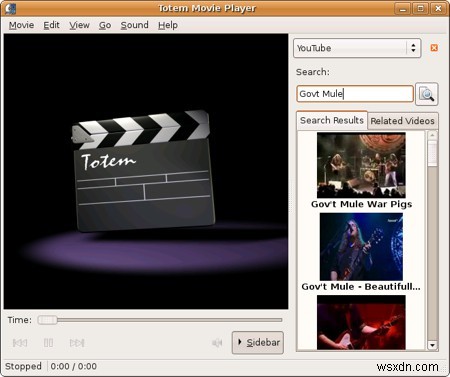This screenshot has height=377, width=450.
Task: Open the Edit menu
Action: (51, 25)
